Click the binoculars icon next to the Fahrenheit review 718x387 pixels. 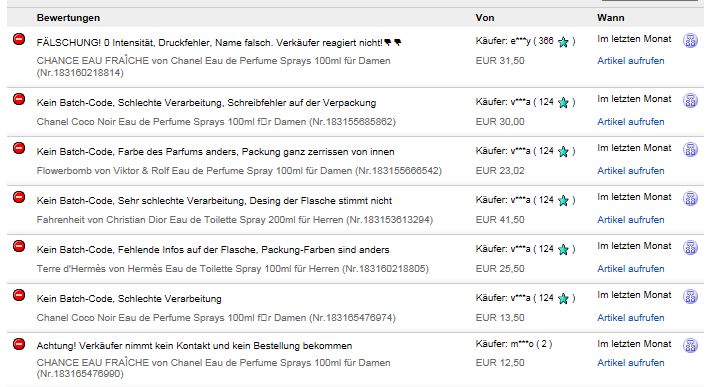(691, 198)
